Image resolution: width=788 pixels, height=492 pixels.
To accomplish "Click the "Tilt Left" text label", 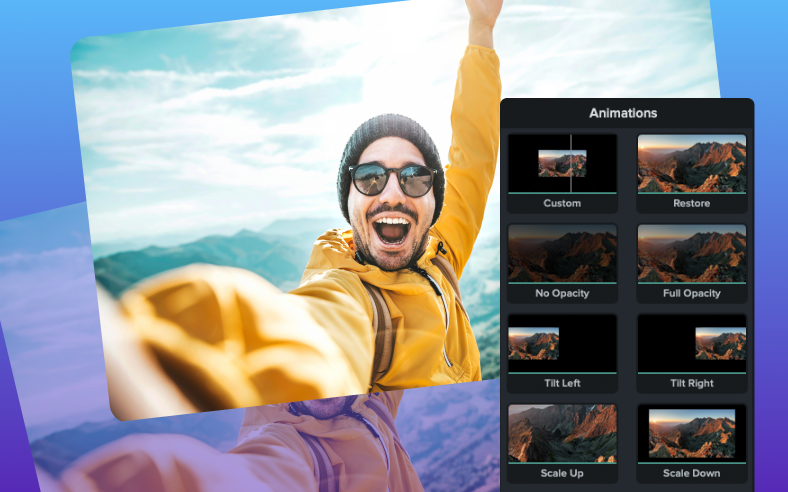I will click(x=561, y=383).
